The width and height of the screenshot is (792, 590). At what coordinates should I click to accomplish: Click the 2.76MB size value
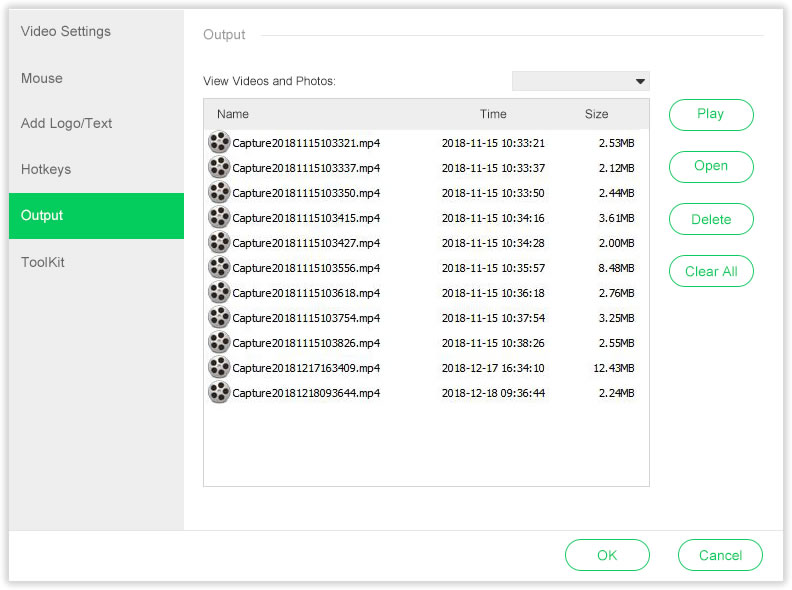616,293
